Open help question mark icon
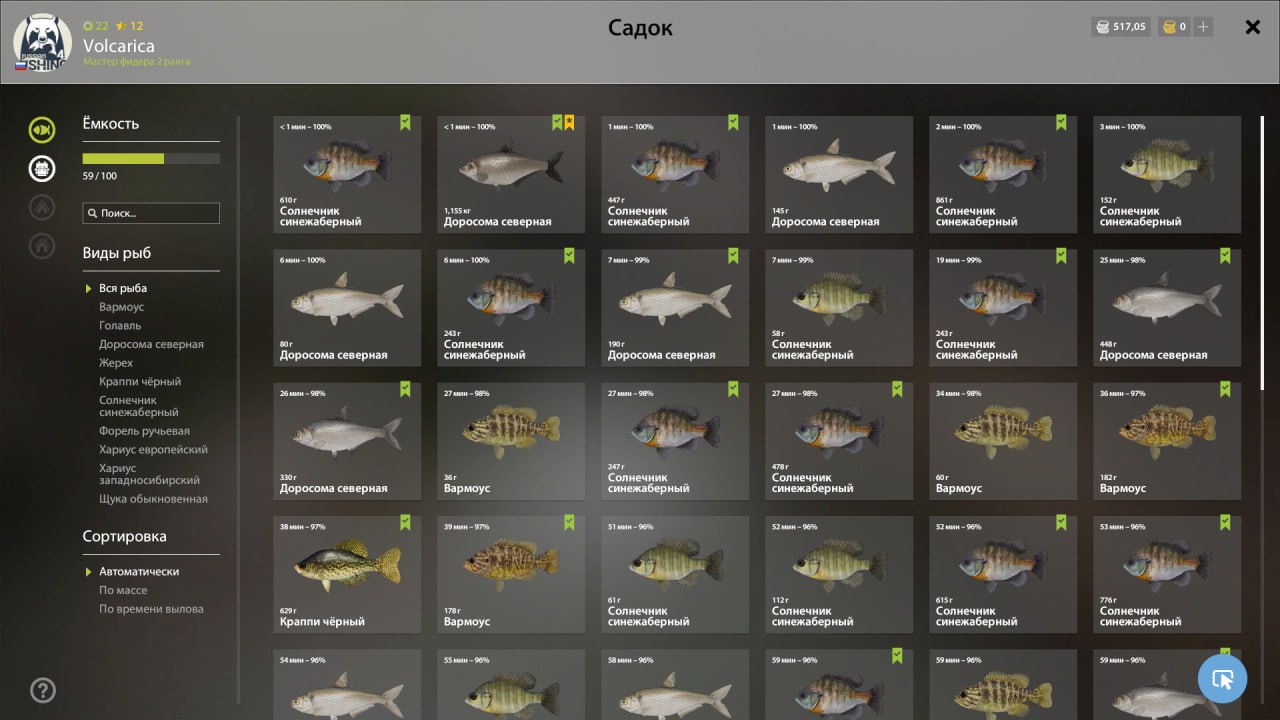The height and width of the screenshot is (720, 1280). coord(43,690)
